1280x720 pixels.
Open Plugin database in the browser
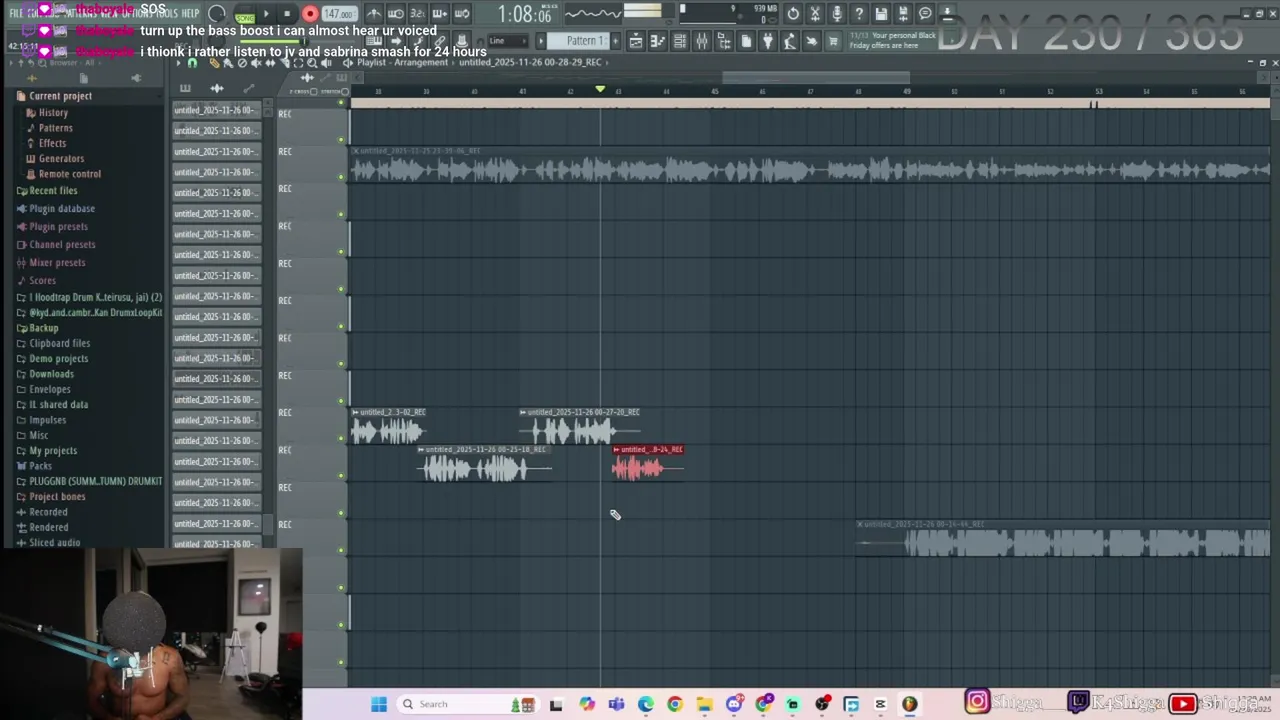click(62, 209)
